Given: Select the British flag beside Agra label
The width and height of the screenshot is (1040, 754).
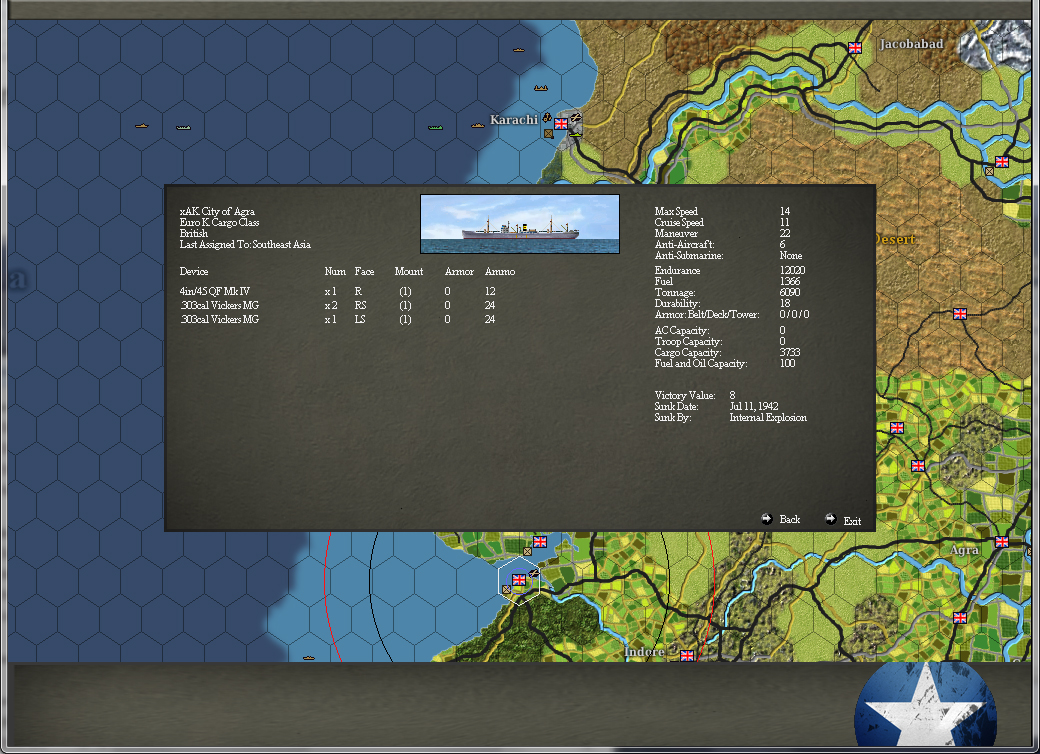Looking at the screenshot, I should point(1002,542).
